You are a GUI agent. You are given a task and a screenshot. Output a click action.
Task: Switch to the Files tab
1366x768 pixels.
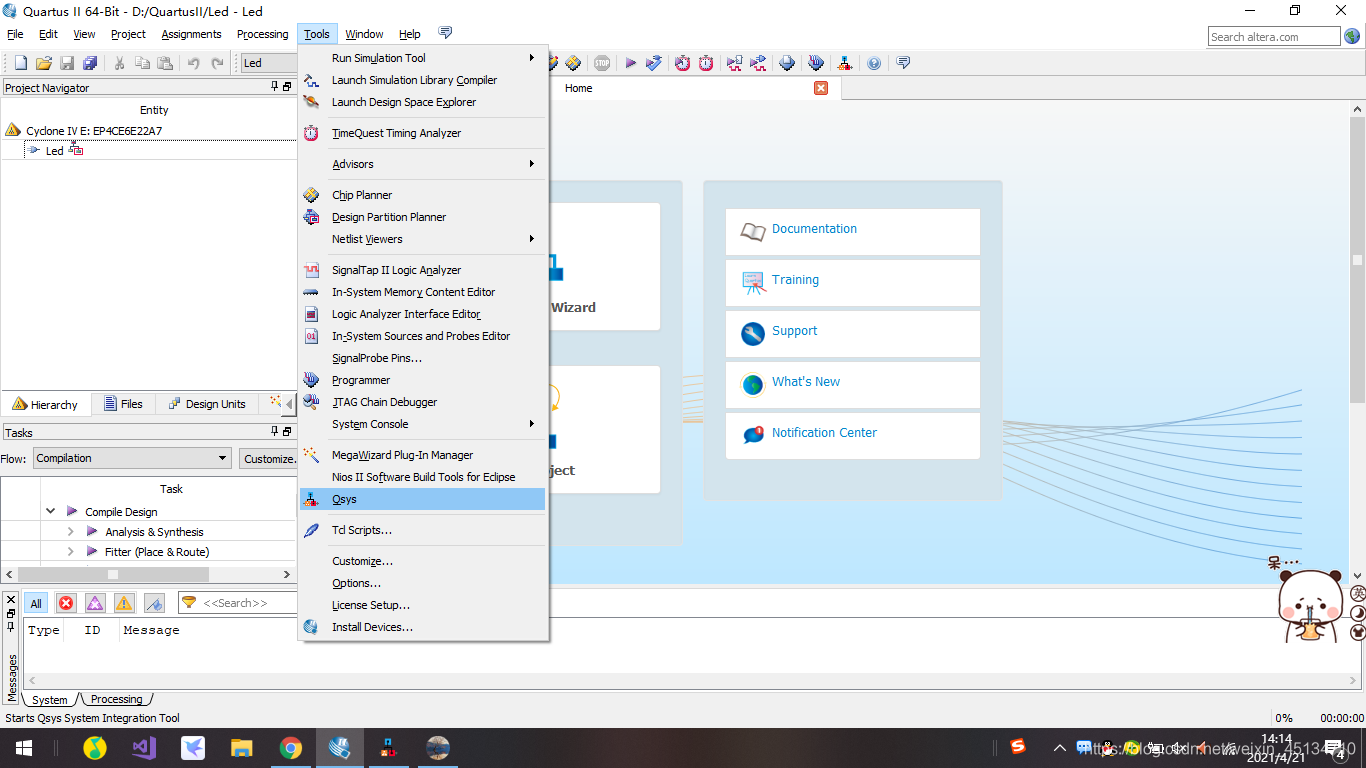click(123, 404)
